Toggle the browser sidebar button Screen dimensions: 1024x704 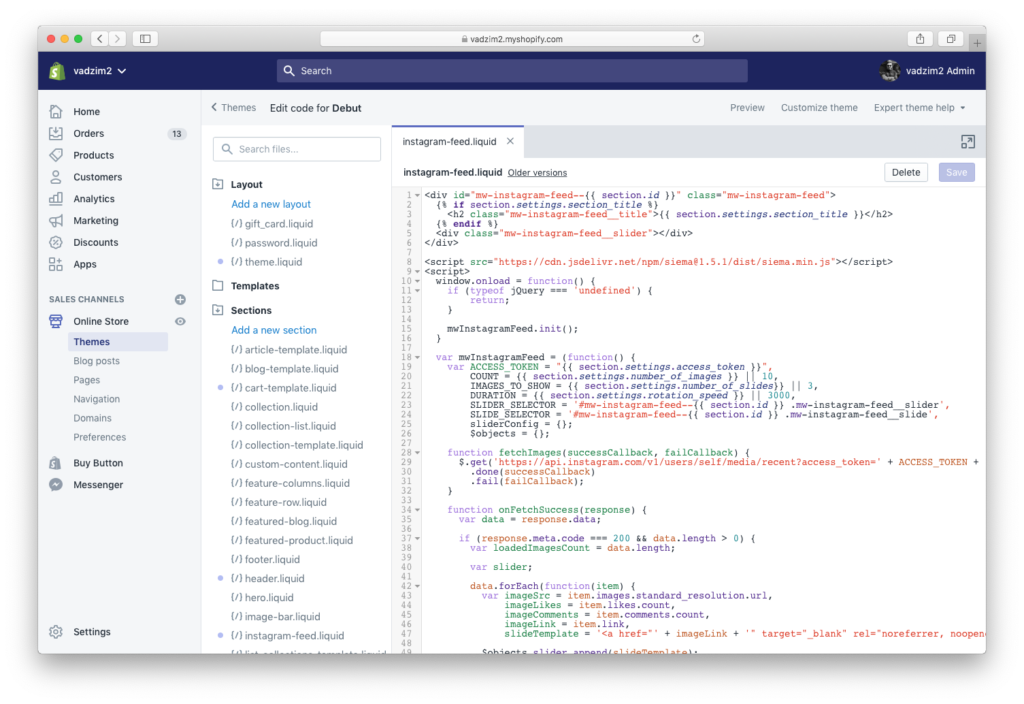(x=146, y=39)
